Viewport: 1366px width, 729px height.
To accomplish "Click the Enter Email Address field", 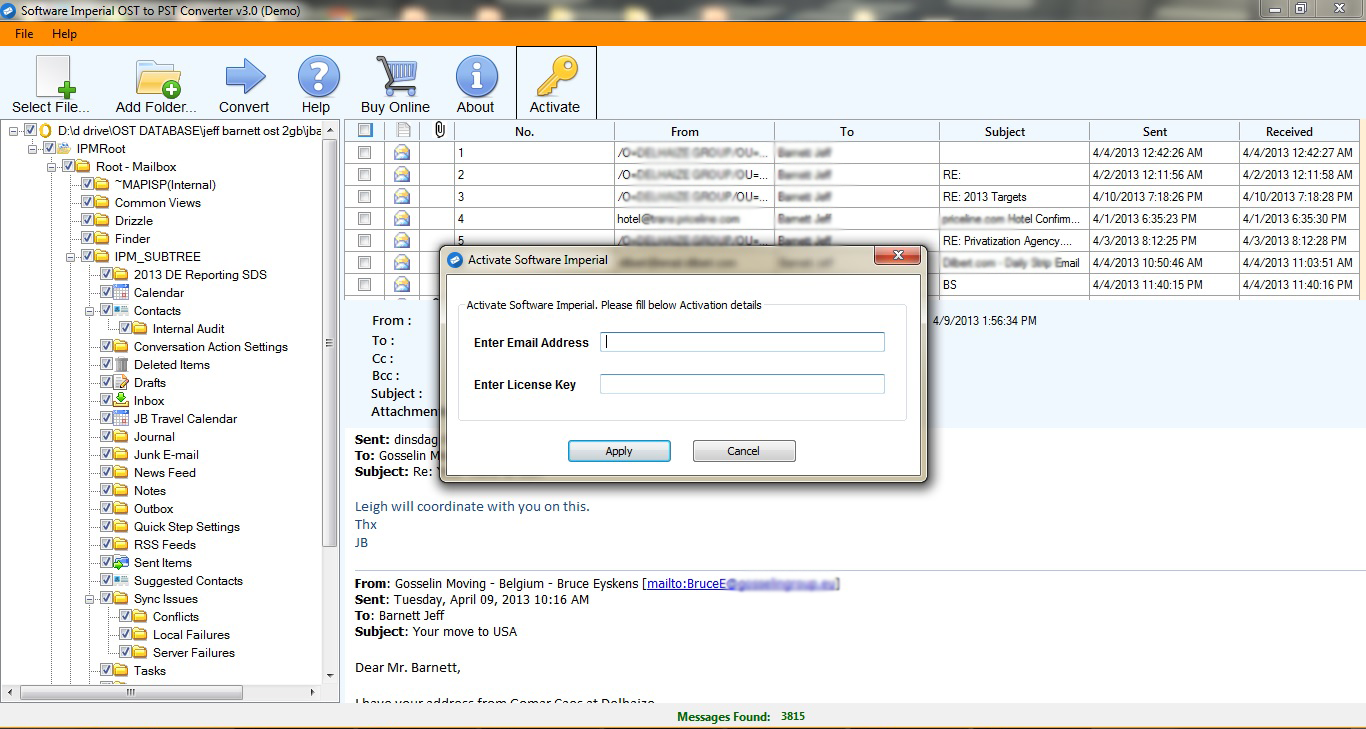I will (x=742, y=342).
